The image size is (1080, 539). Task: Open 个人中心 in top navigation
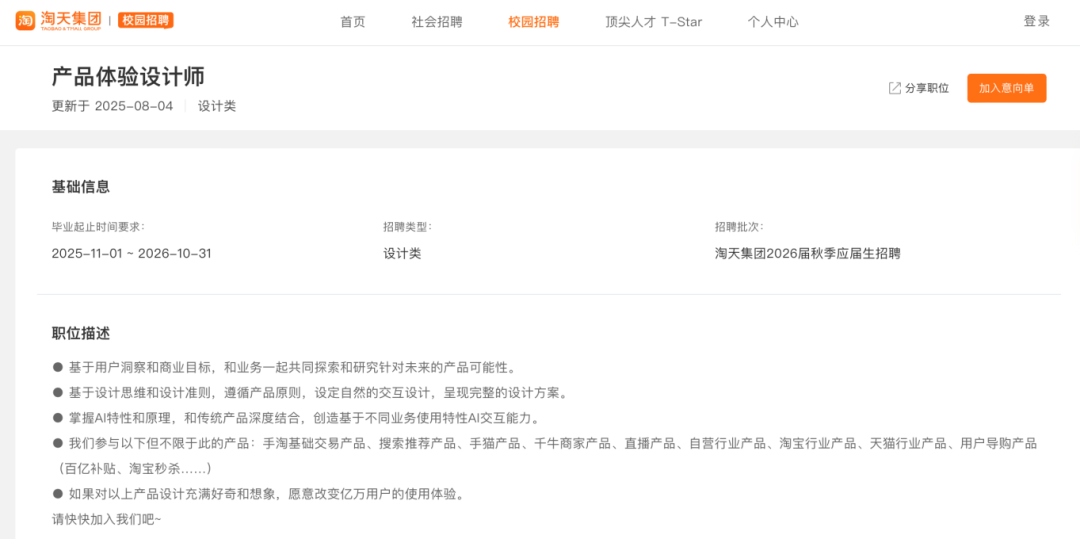click(773, 22)
